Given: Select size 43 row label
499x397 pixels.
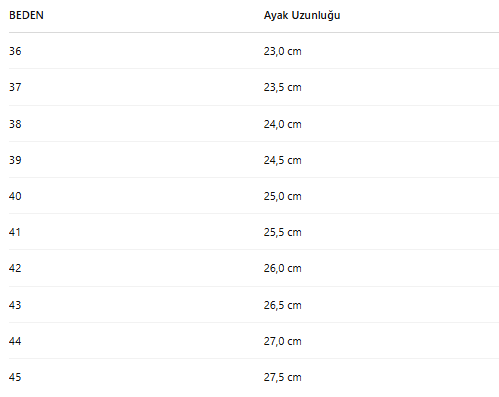Looking at the screenshot, I should (x=15, y=305).
